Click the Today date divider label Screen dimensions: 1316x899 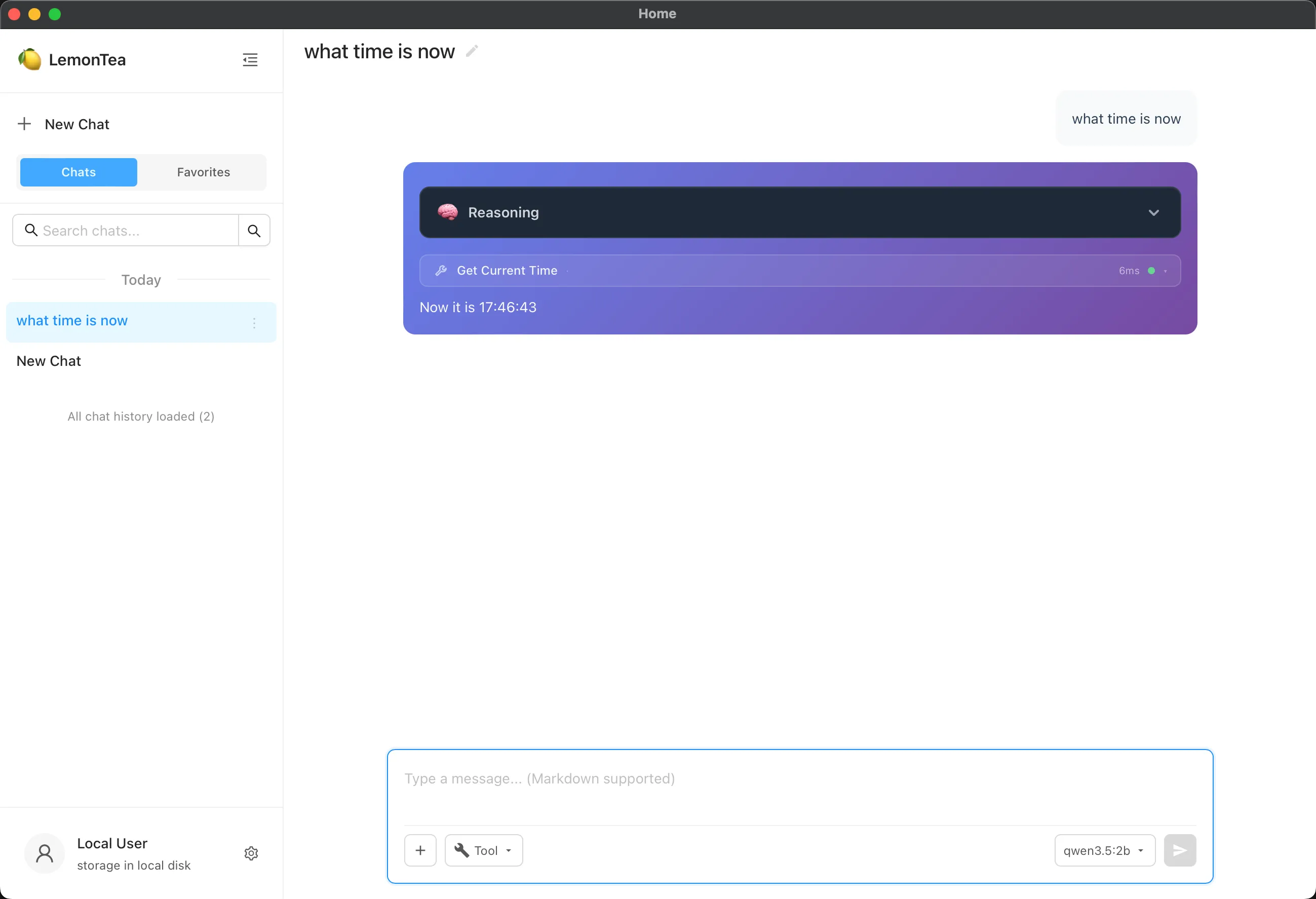click(x=141, y=280)
